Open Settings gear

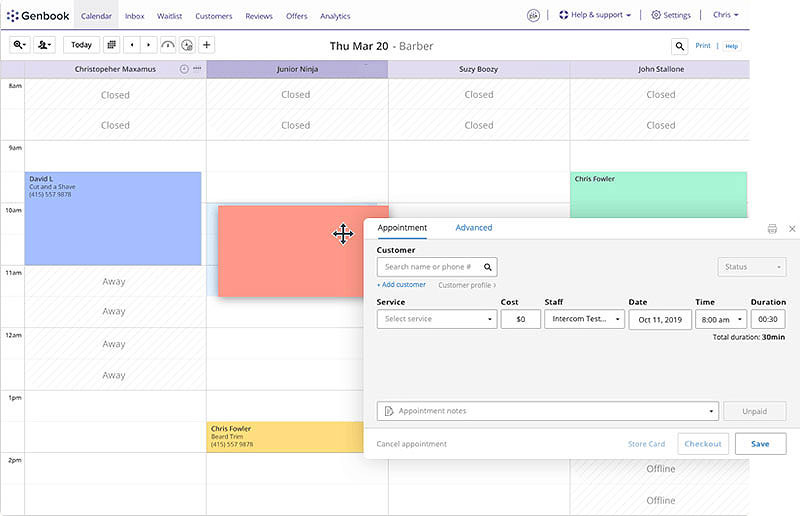click(x=671, y=15)
